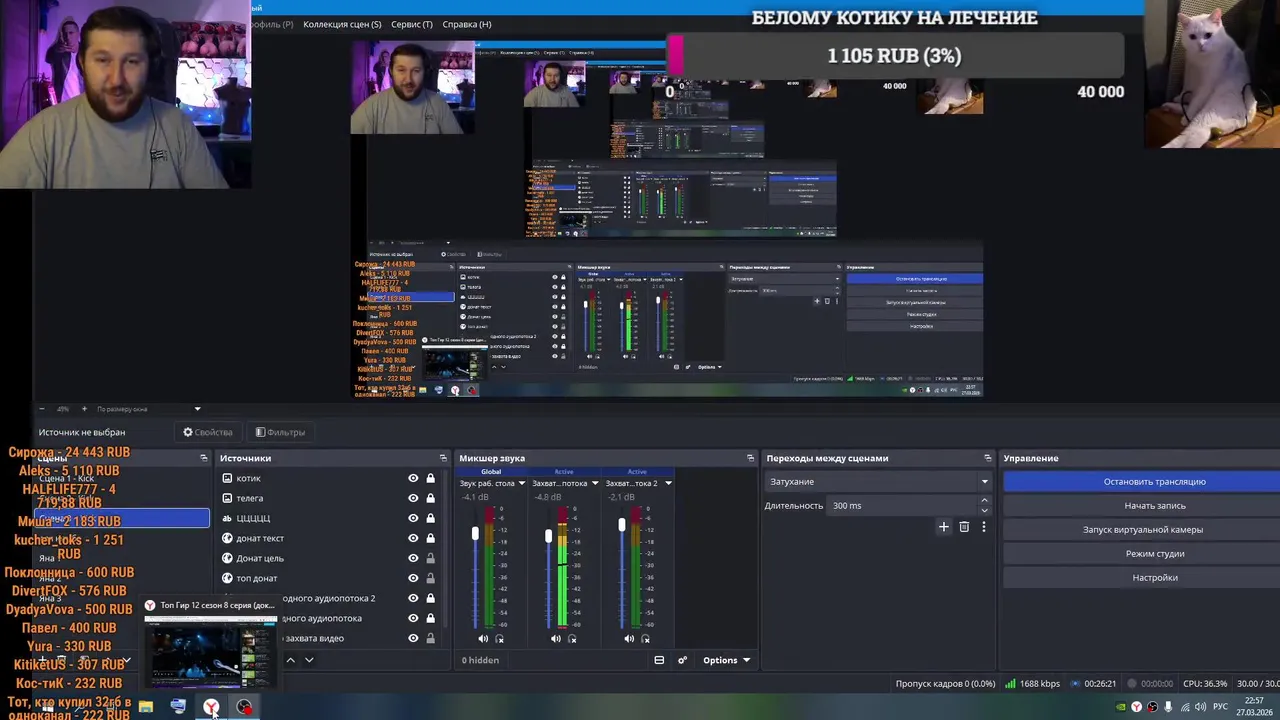The height and width of the screenshot is (720, 1280).
Task: Open NVIDIA icon in system tray
Action: point(1121,707)
